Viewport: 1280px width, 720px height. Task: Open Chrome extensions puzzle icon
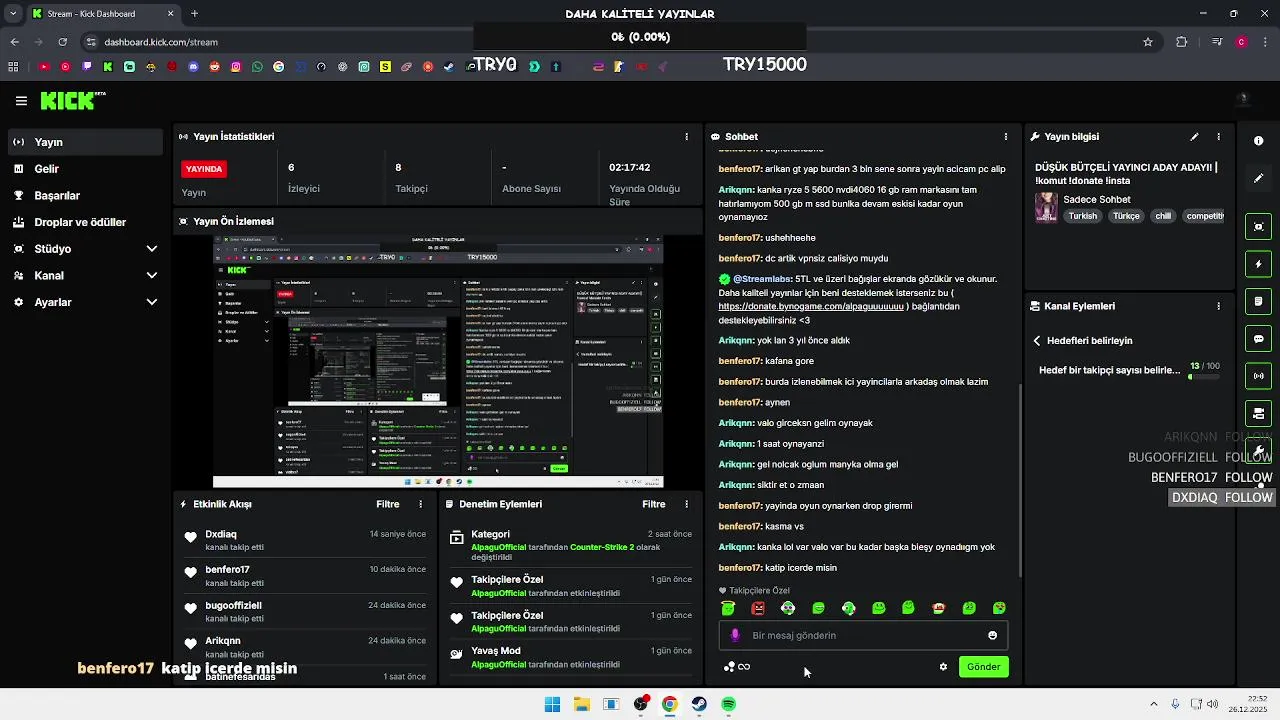point(1182,42)
